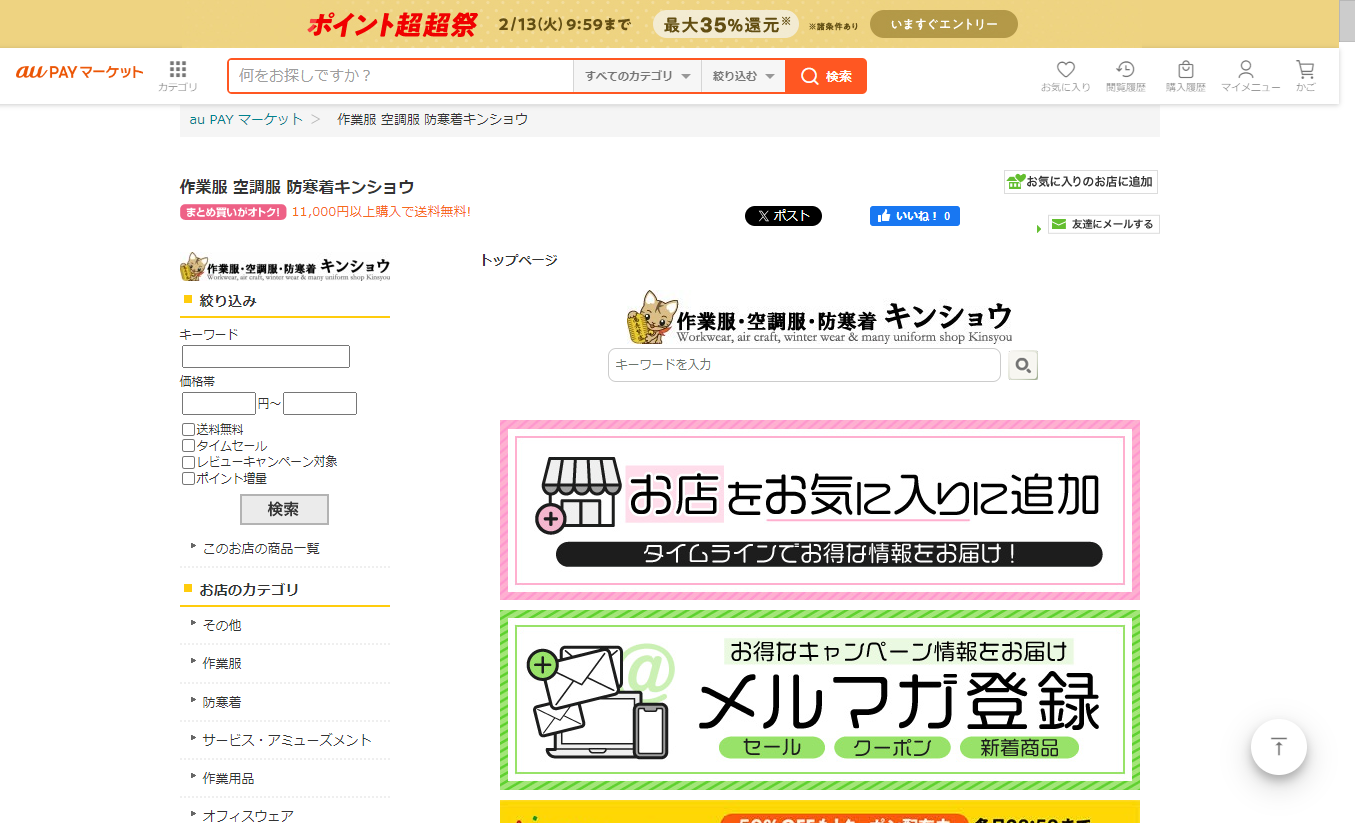This screenshot has width=1355, height=823.
Task: Tick the タイムセール checkbox
Action: pos(188,446)
